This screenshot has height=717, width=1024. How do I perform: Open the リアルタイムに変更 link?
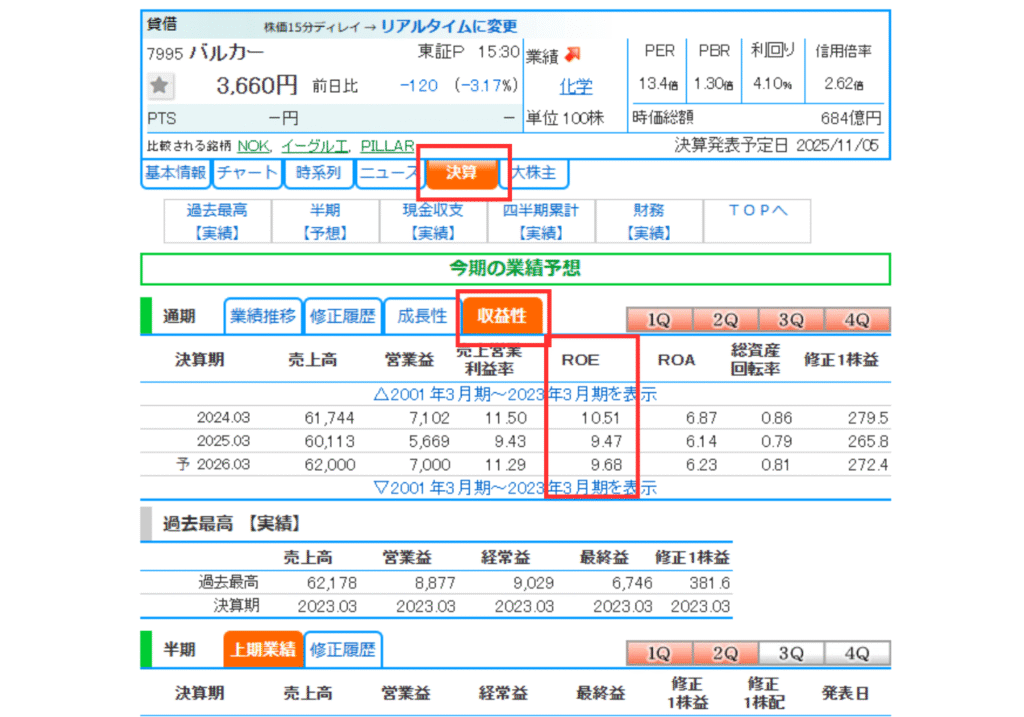(x=449, y=26)
